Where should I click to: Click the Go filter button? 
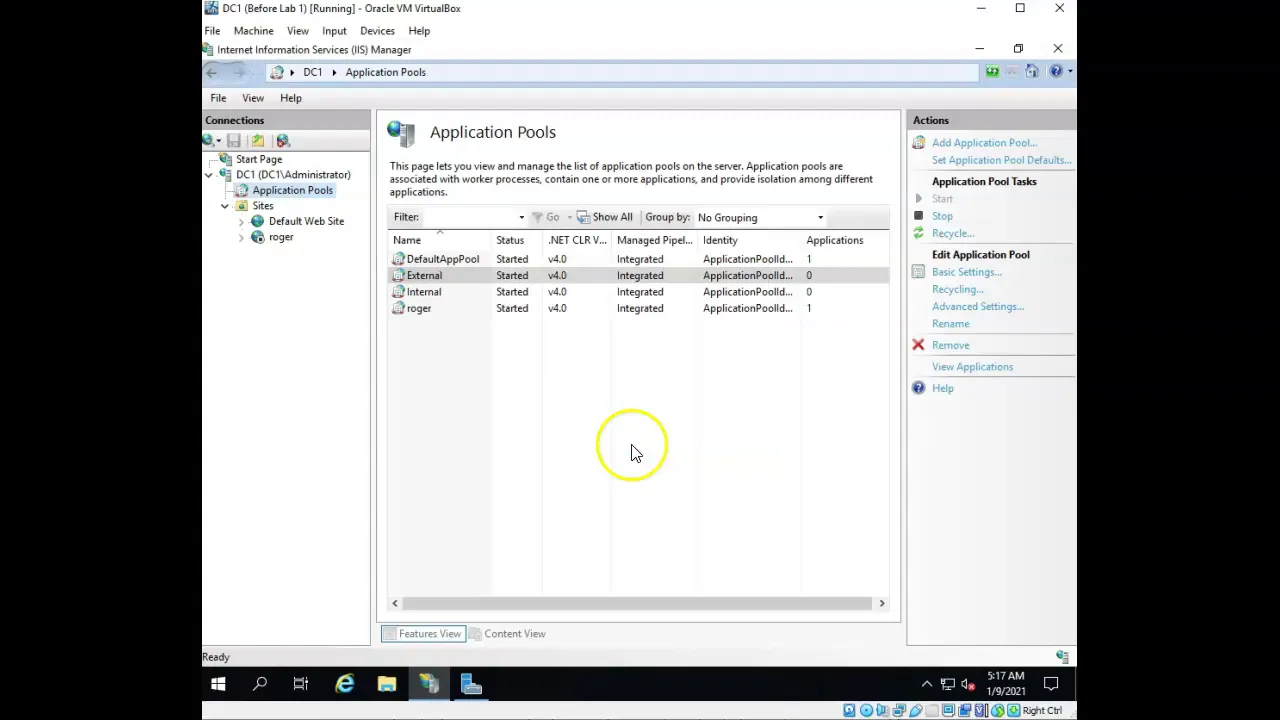(546, 217)
